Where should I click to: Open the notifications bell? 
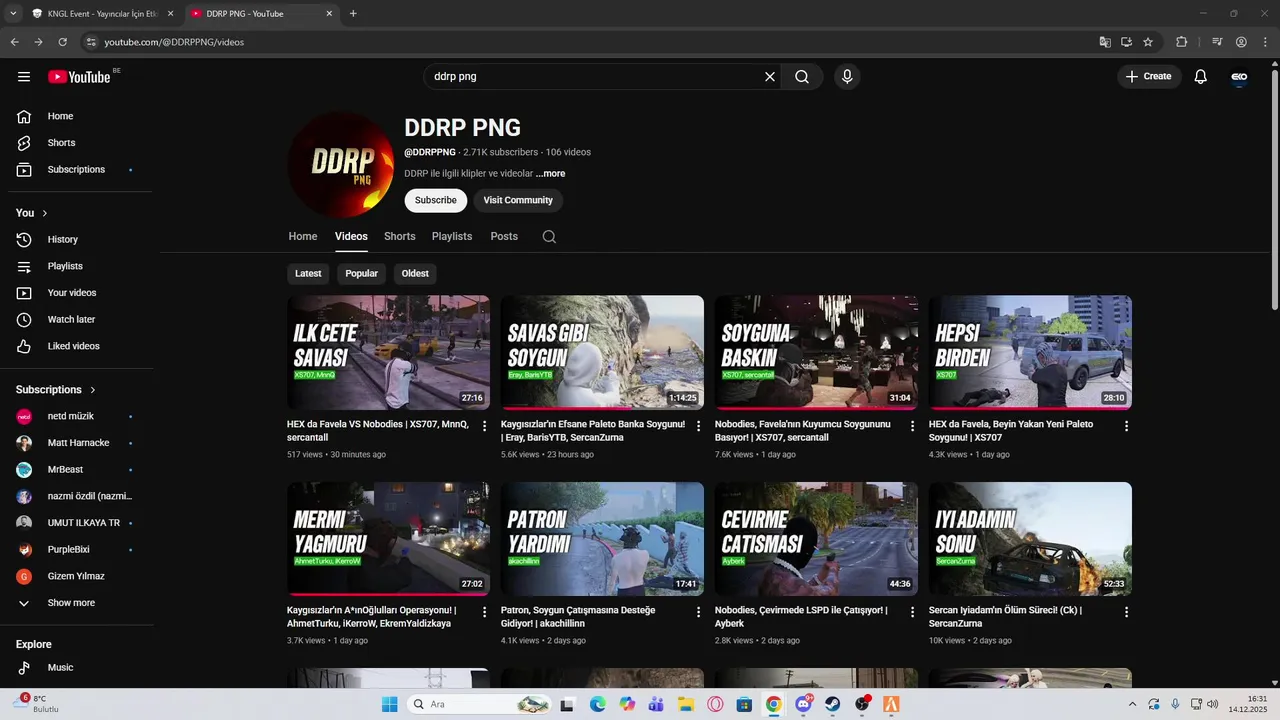[1201, 77]
